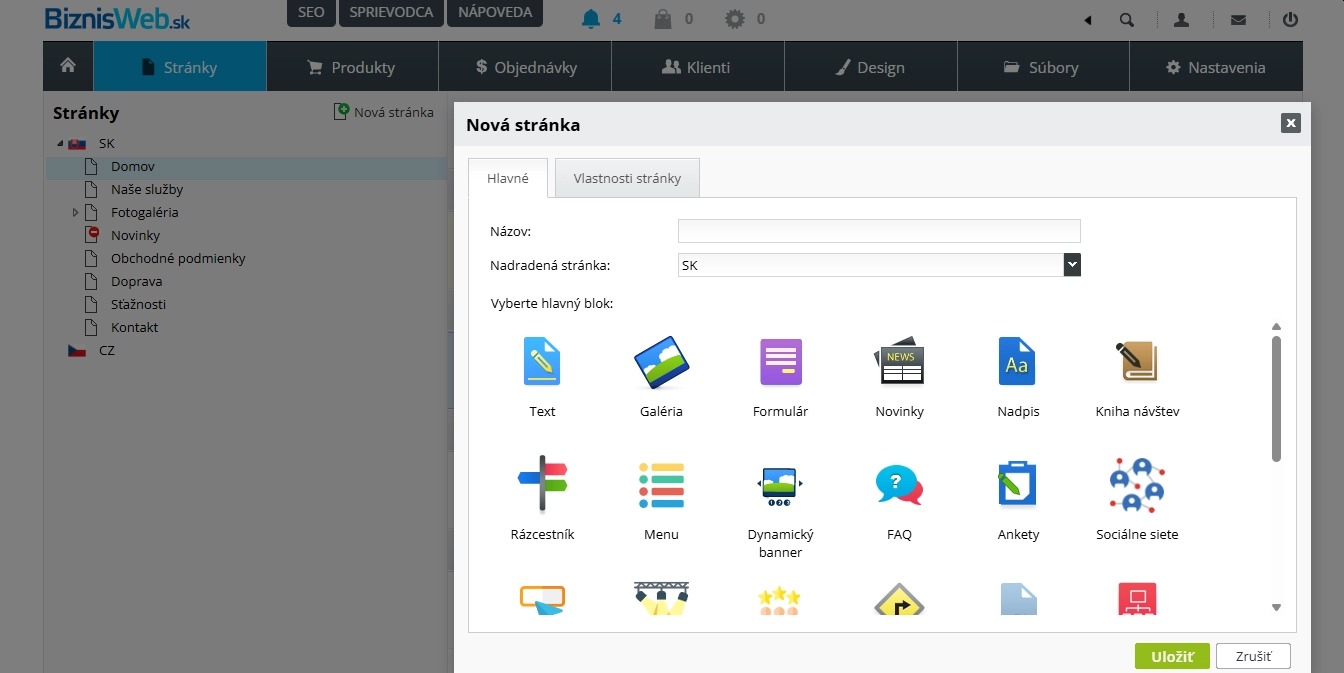Choose the Kniha návštev block icon

(1137, 362)
